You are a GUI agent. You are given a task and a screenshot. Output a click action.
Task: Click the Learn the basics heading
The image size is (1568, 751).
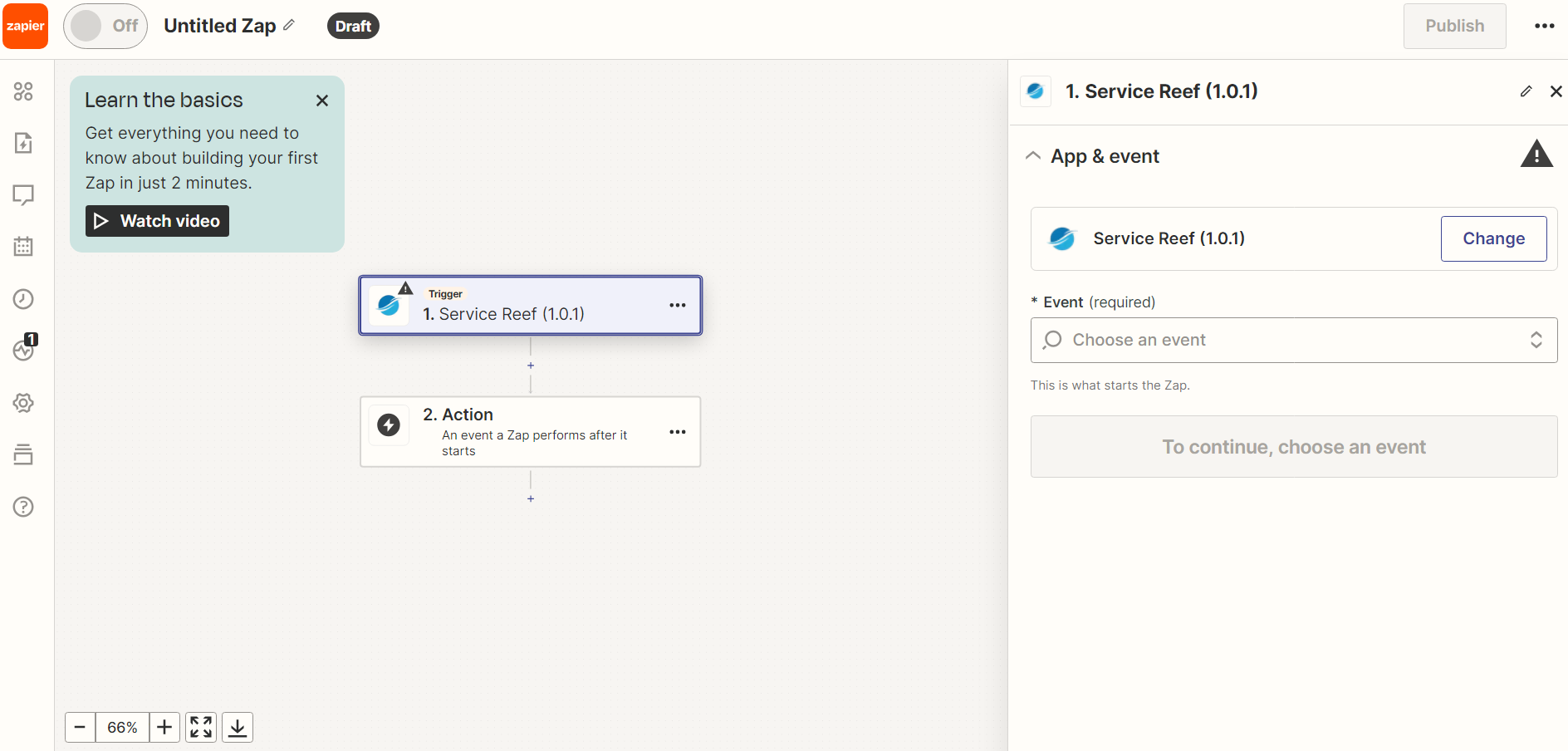click(164, 101)
